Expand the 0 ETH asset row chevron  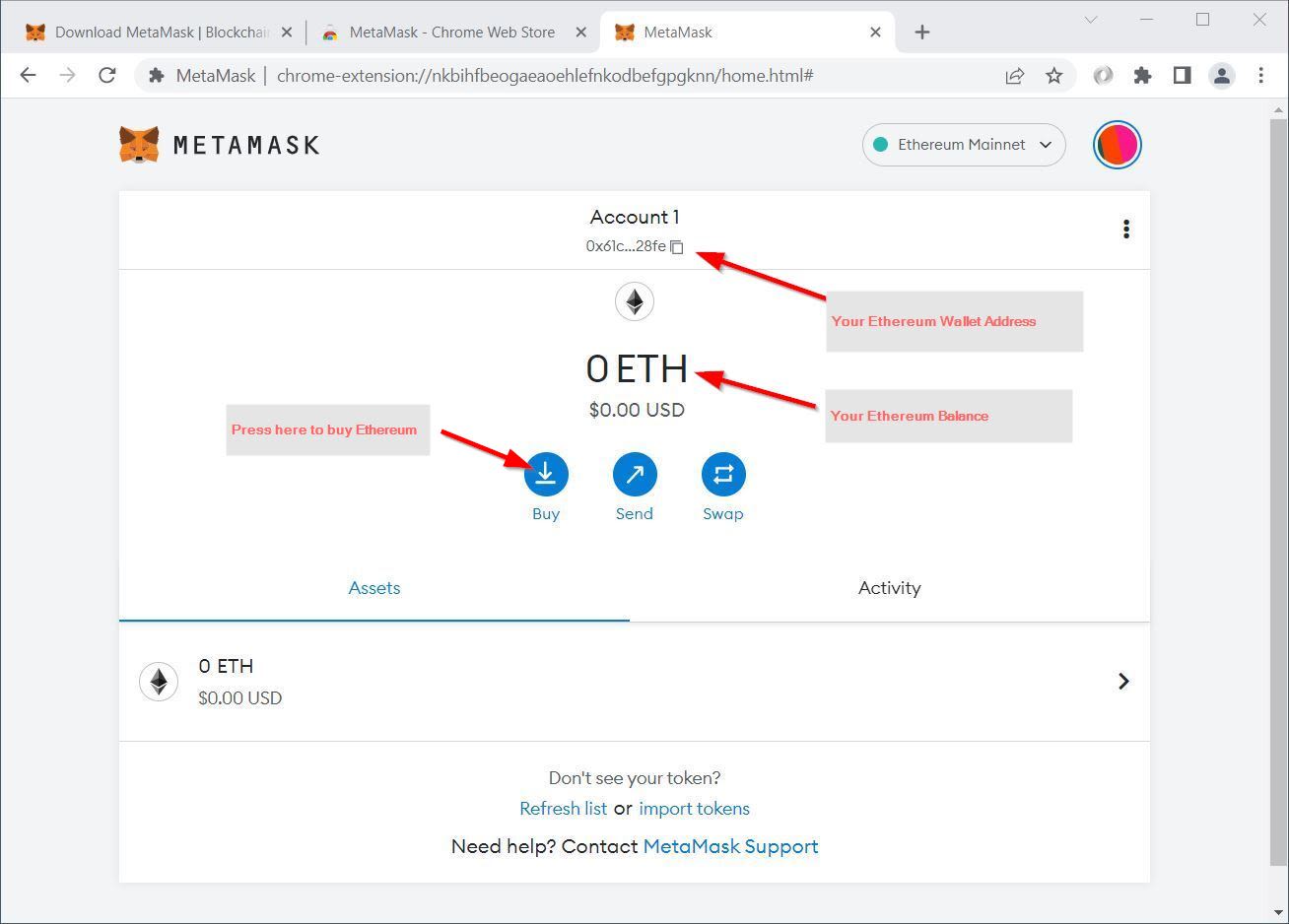pos(1122,681)
